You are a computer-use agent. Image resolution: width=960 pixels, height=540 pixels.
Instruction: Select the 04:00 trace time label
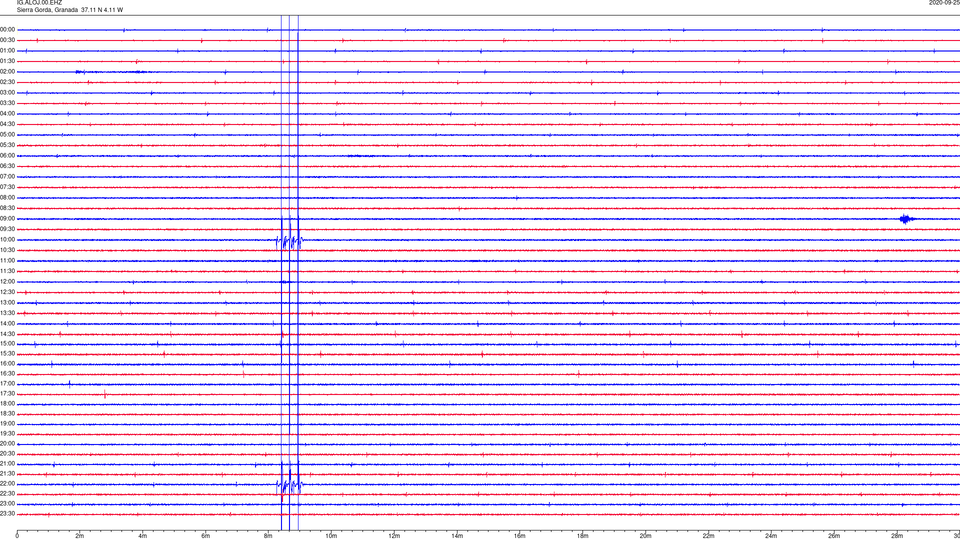pyautogui.click(x=8, y=114)
